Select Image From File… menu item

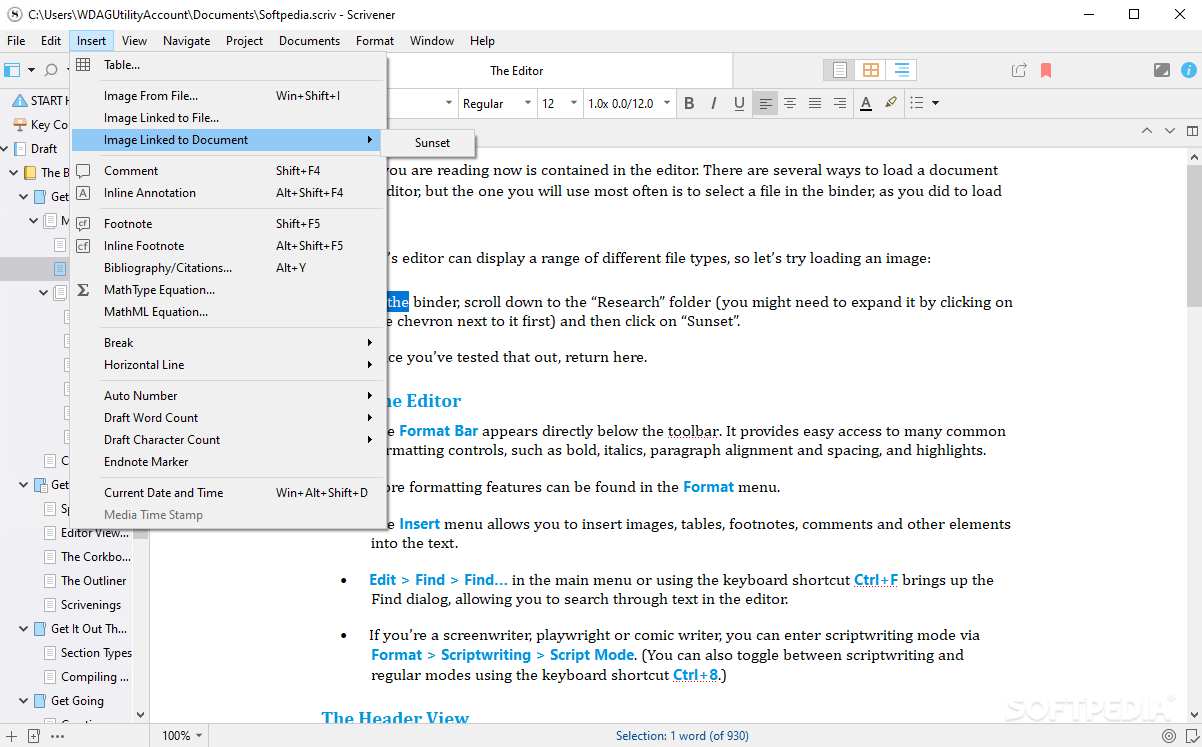(x=229, y=96)
